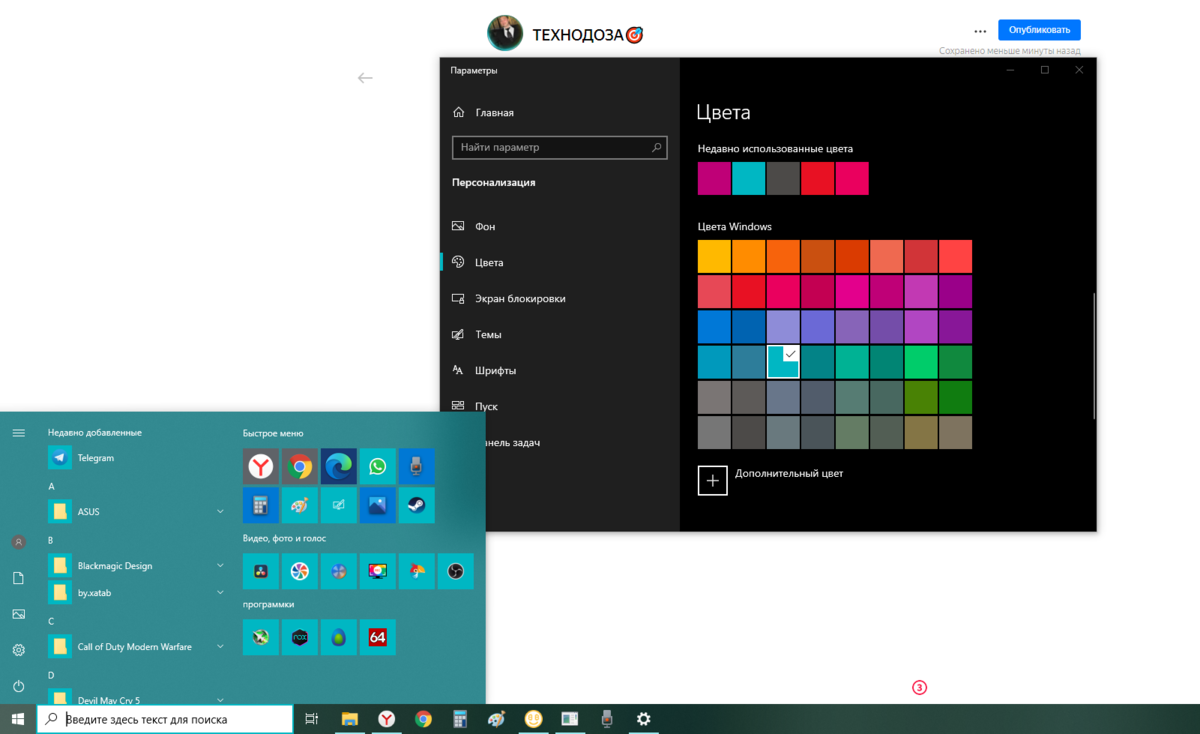Pick the magenta recently used color
Screen dimensions: 1200x734
click(x=714, y=178)
